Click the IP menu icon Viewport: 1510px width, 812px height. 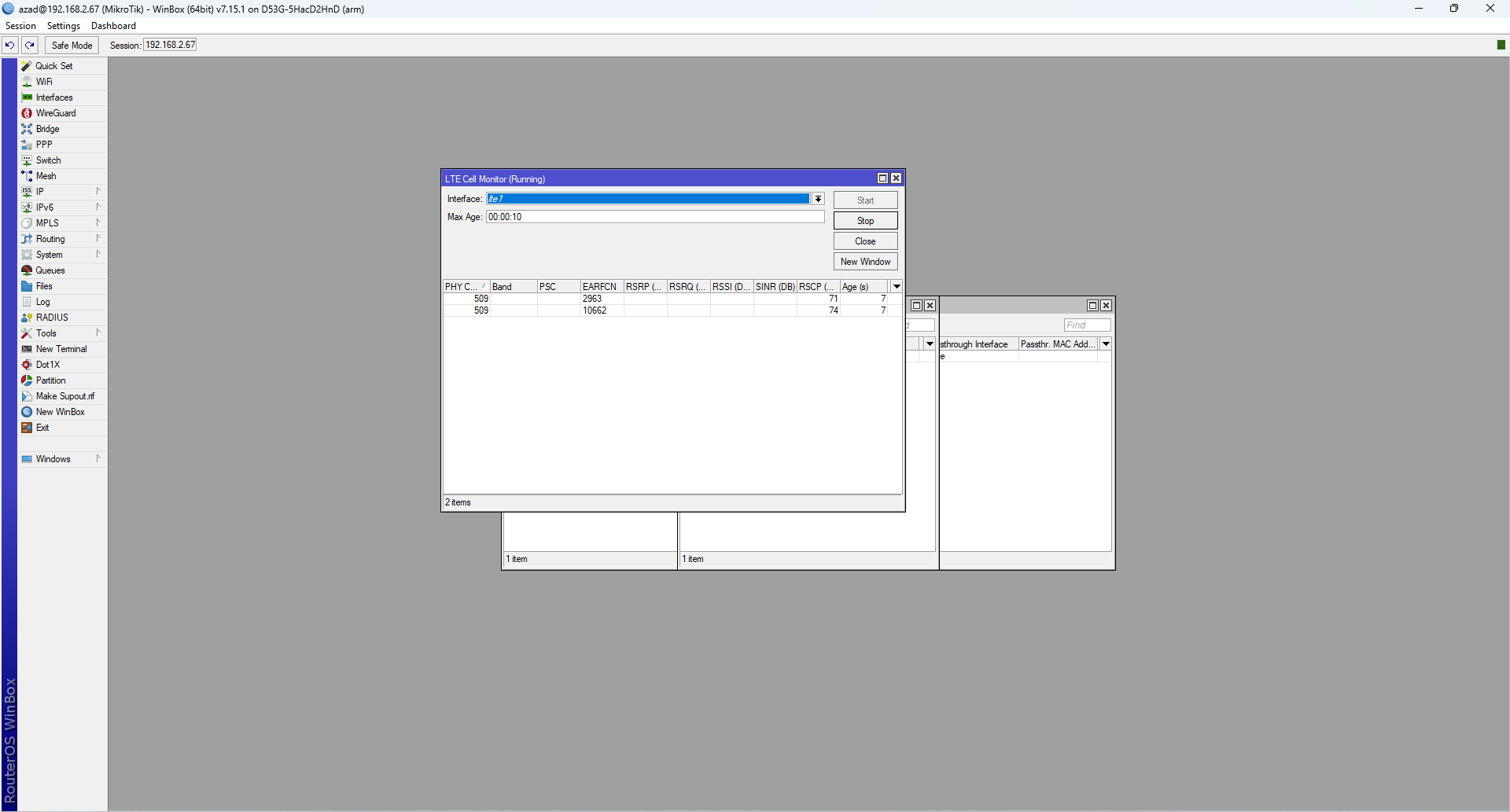[x=27, y=192]
